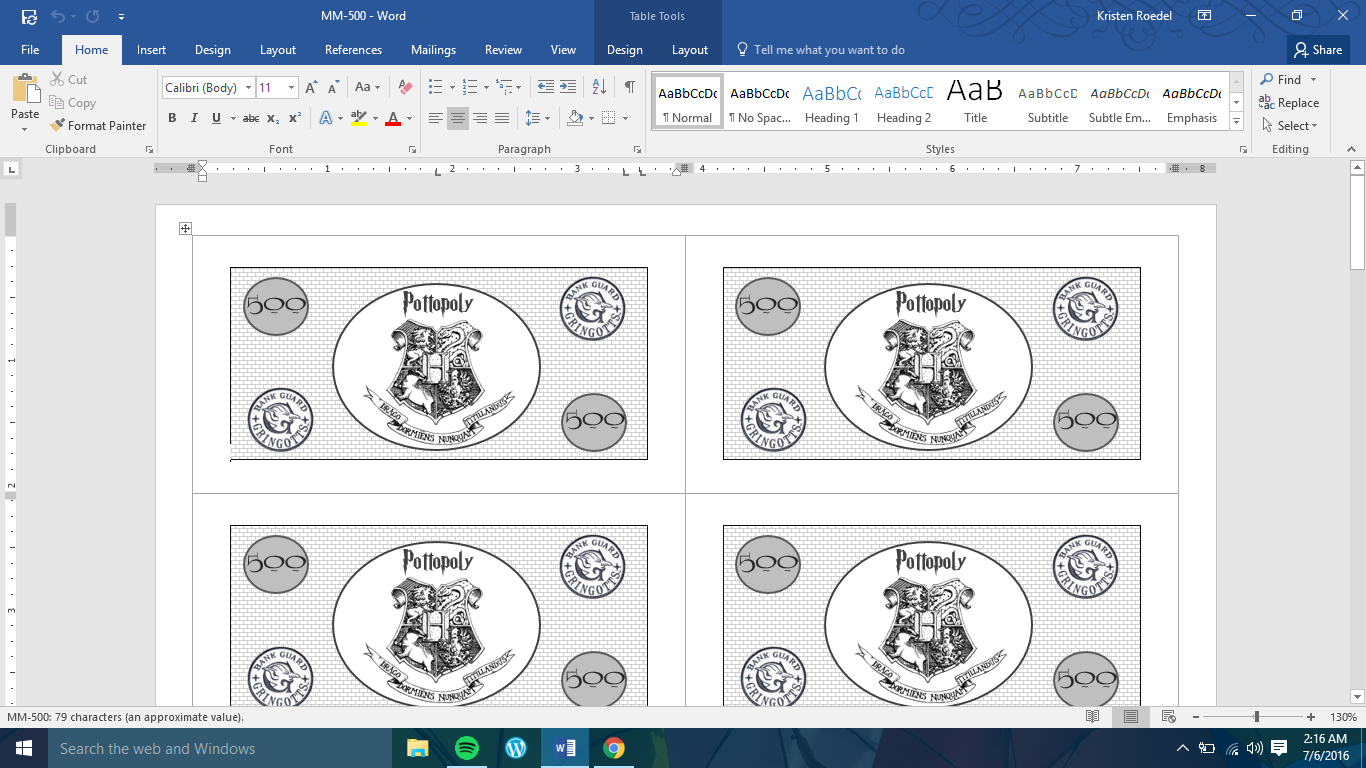Open Chrome from the taskbar

tap(614, 748)
